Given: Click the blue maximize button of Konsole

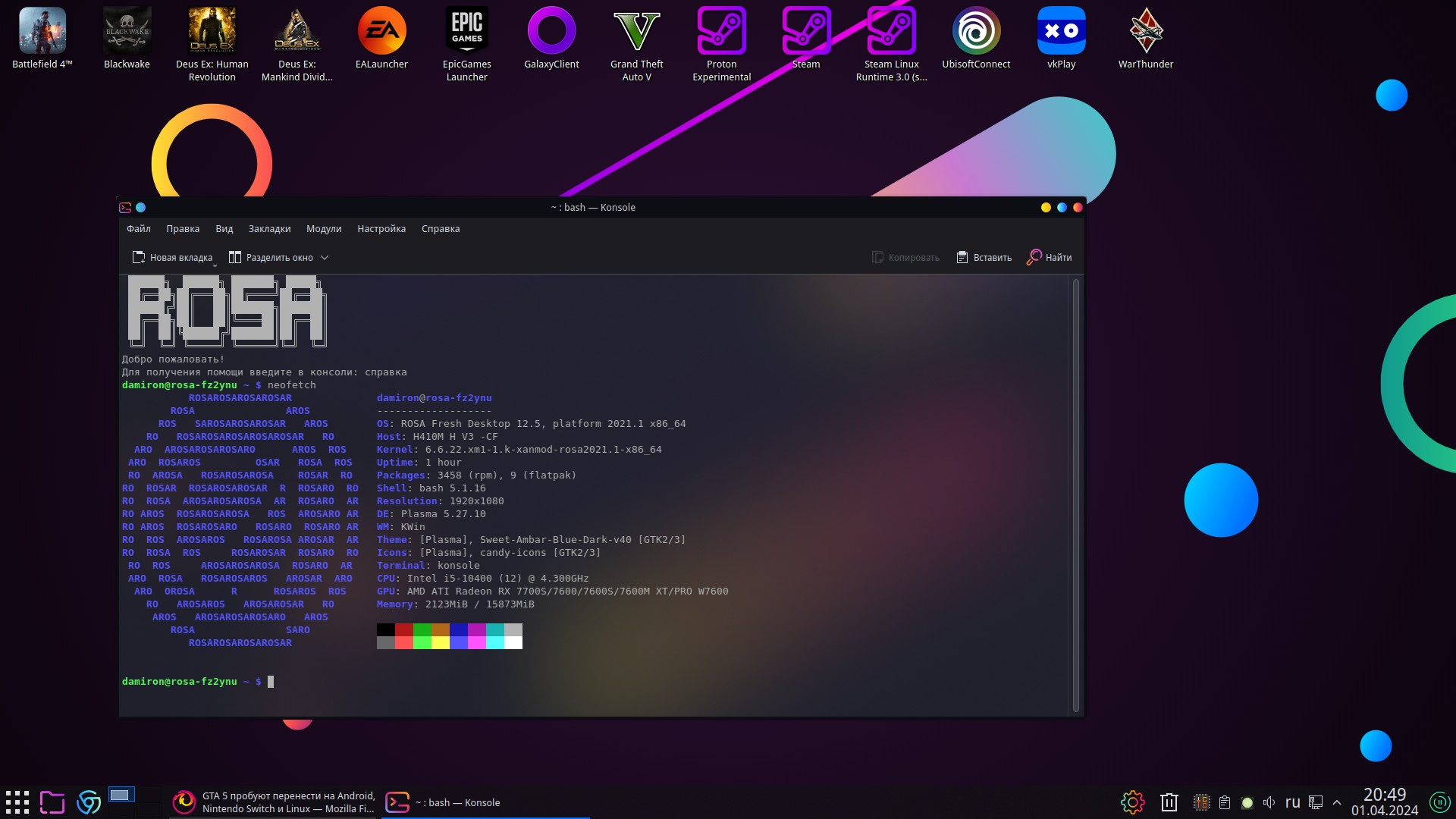Looking at the screenshot, I should pyautogui.click(x=1062, y=207).
